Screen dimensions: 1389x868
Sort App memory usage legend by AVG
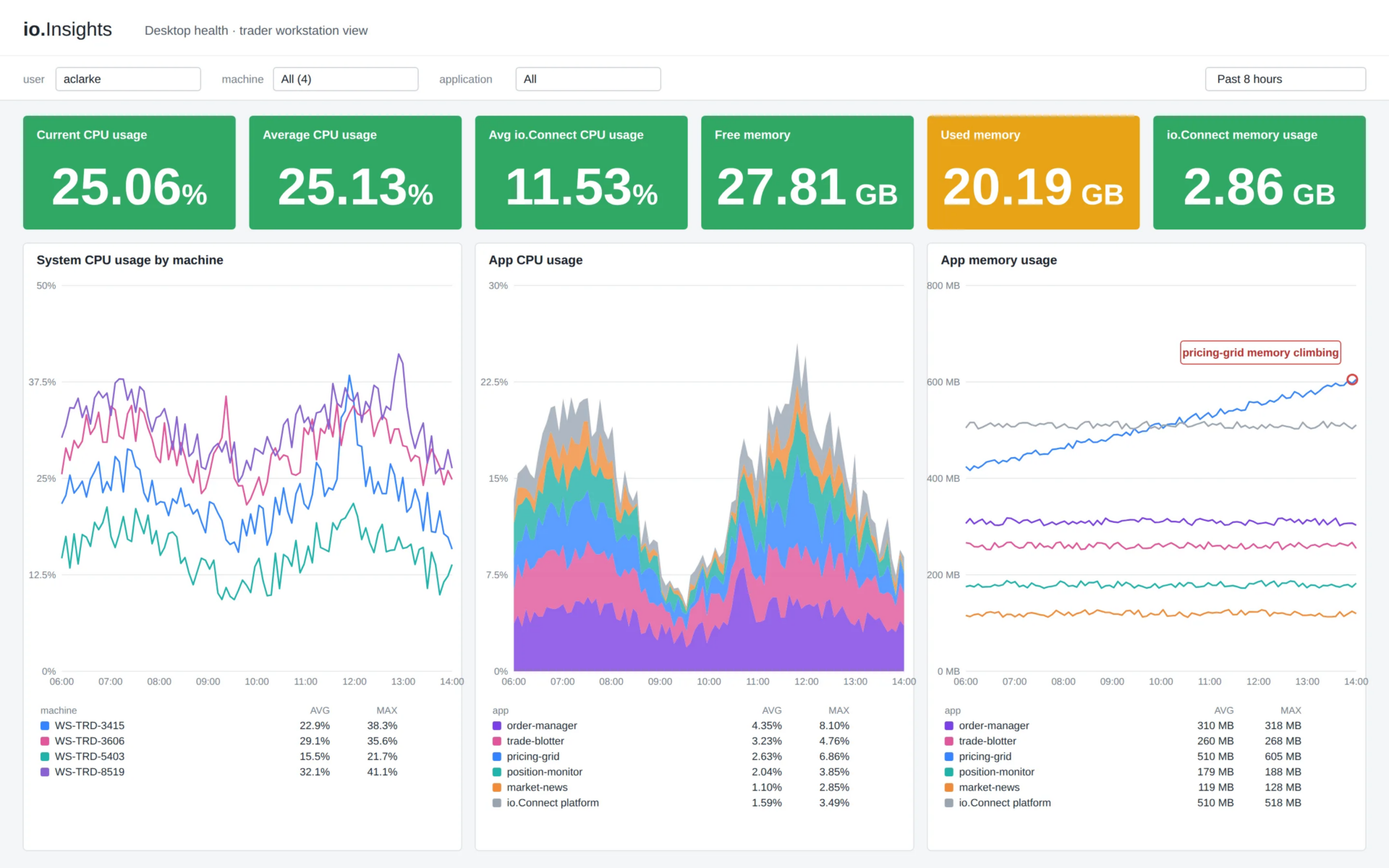1224,710
